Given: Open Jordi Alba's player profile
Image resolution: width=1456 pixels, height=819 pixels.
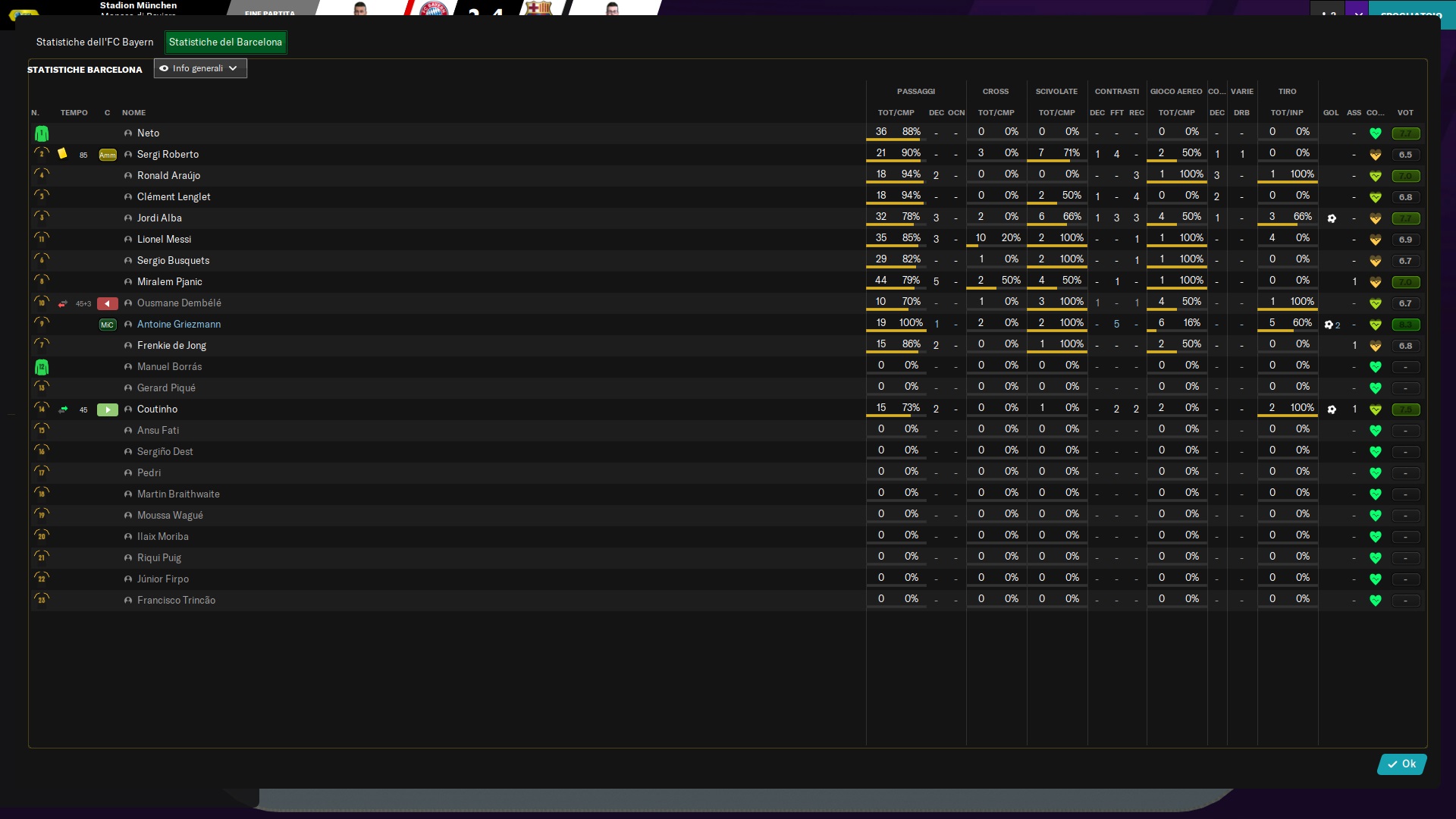Looking at the screenshot, I should pos(159,218).
